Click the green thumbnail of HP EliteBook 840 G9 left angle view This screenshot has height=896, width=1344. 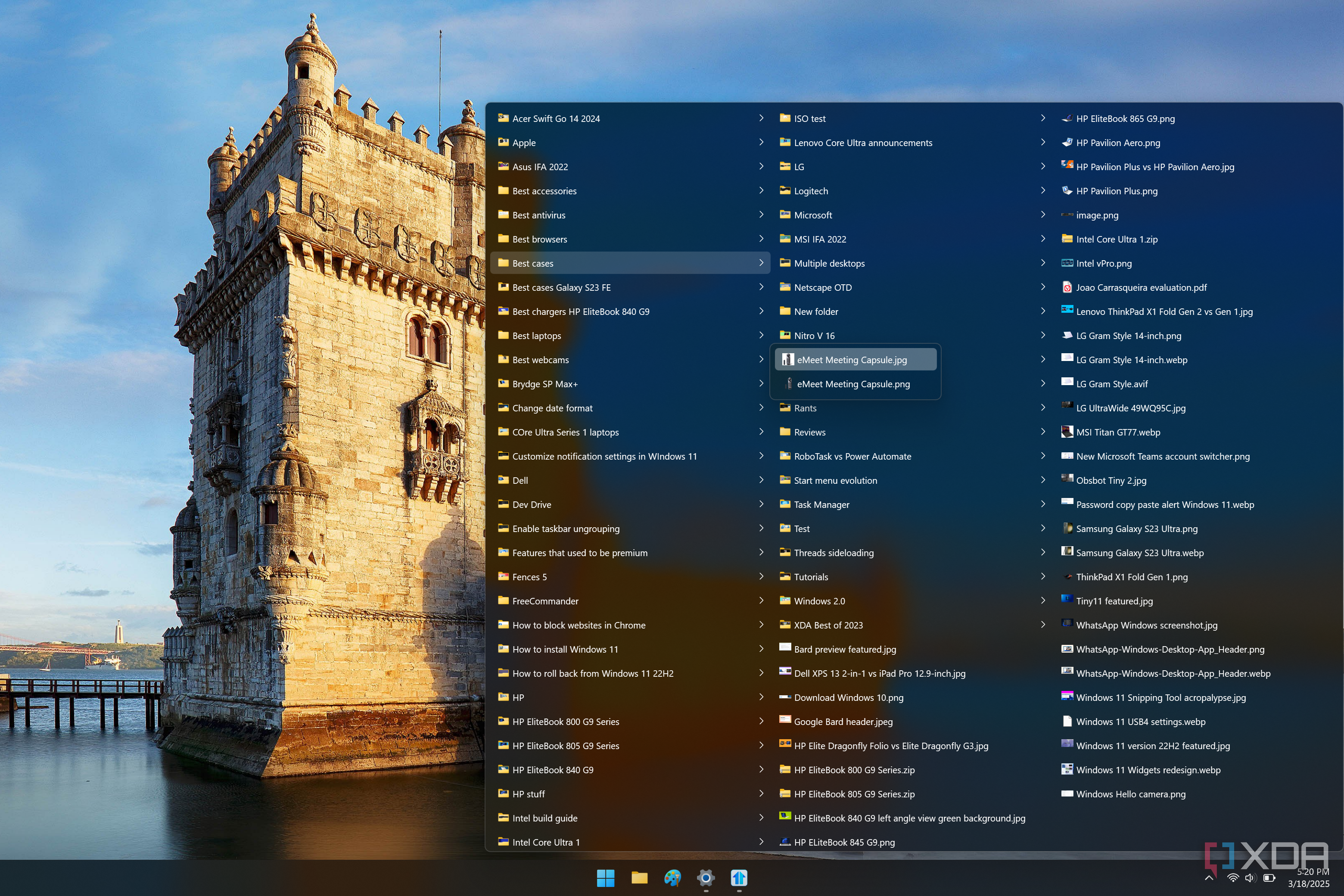pyautogui.click(x=785, y=816)
